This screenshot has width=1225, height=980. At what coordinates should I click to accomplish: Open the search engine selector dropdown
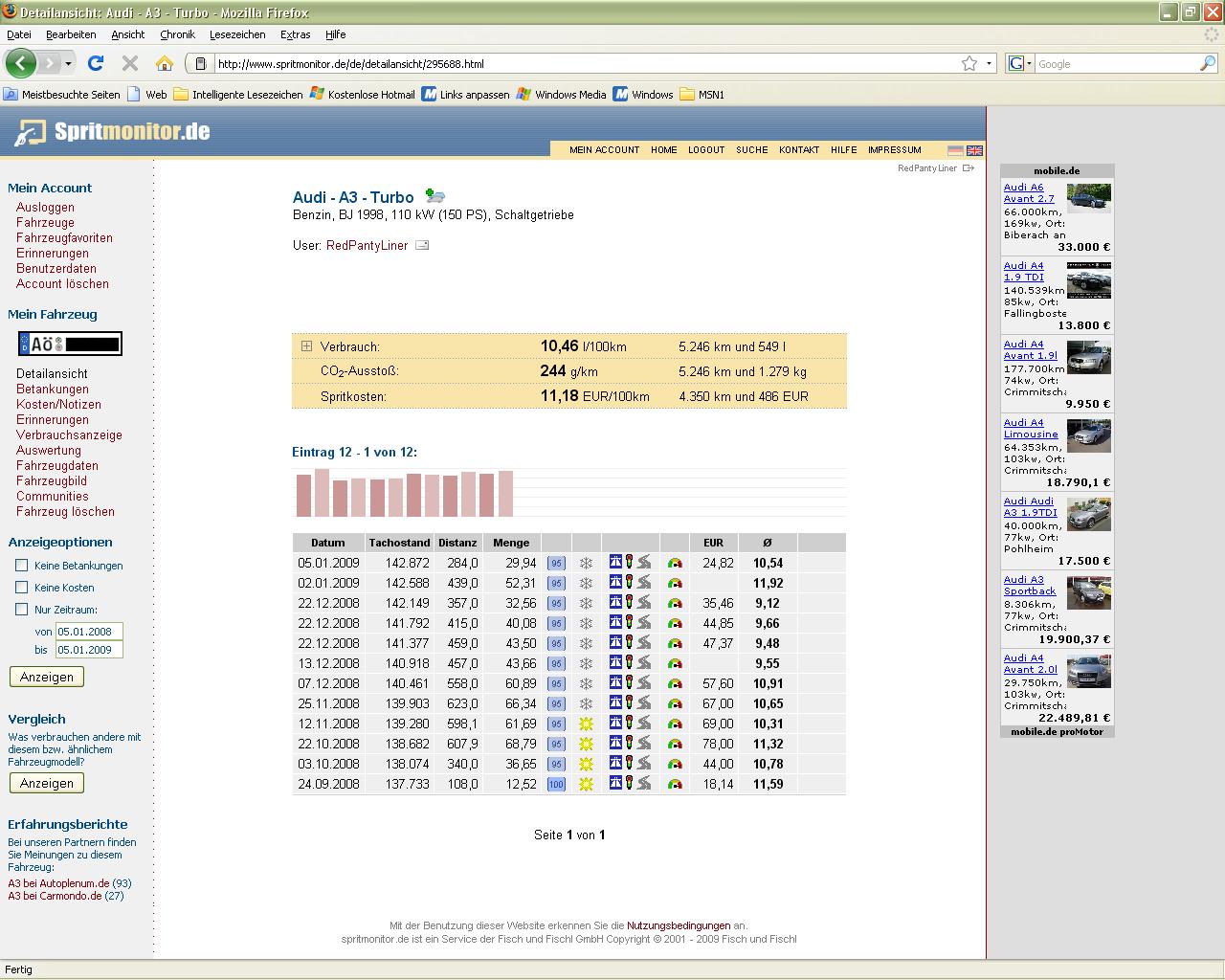(x=1020, y=63)
